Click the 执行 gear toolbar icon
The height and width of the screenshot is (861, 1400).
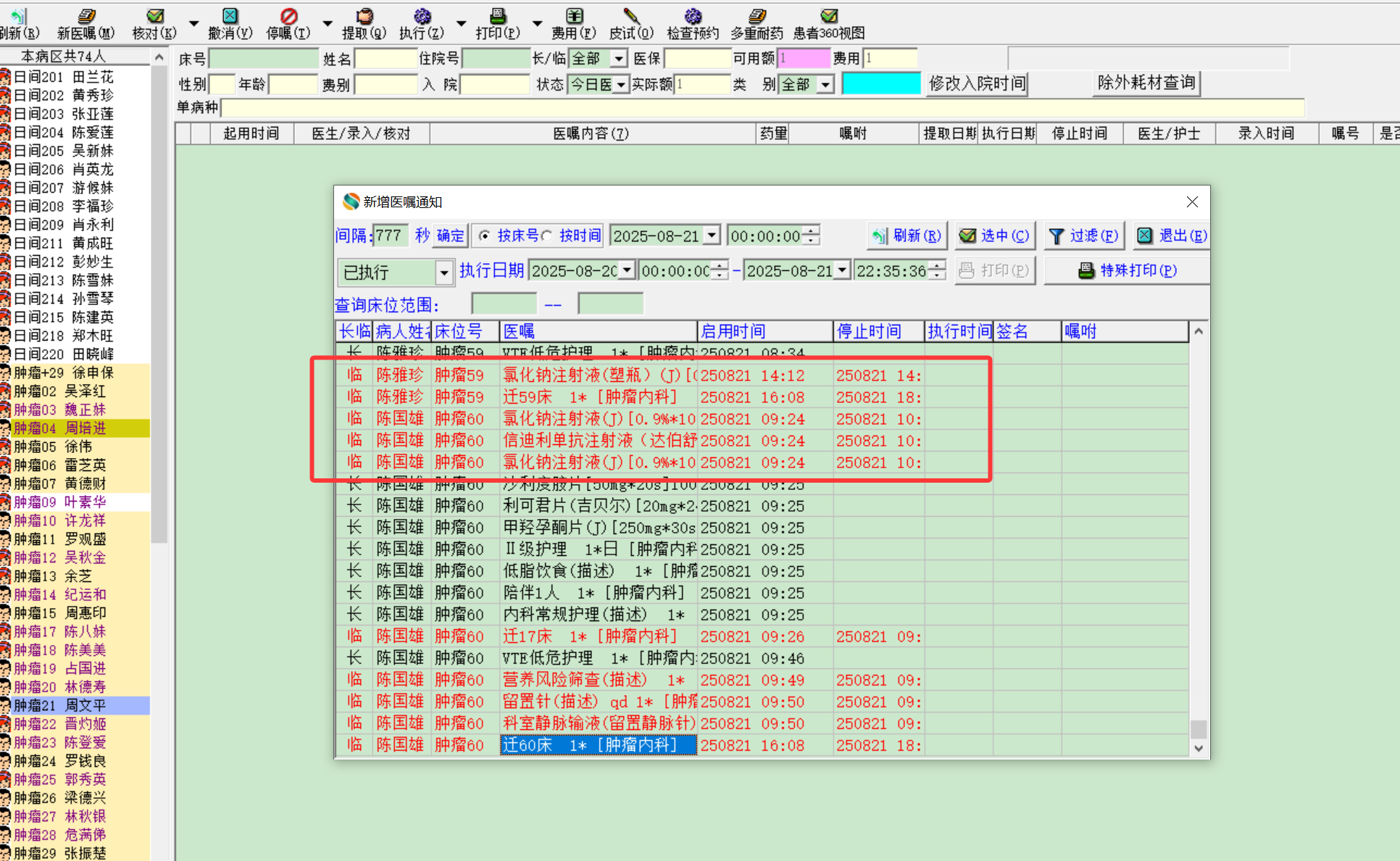click(422, 17)
